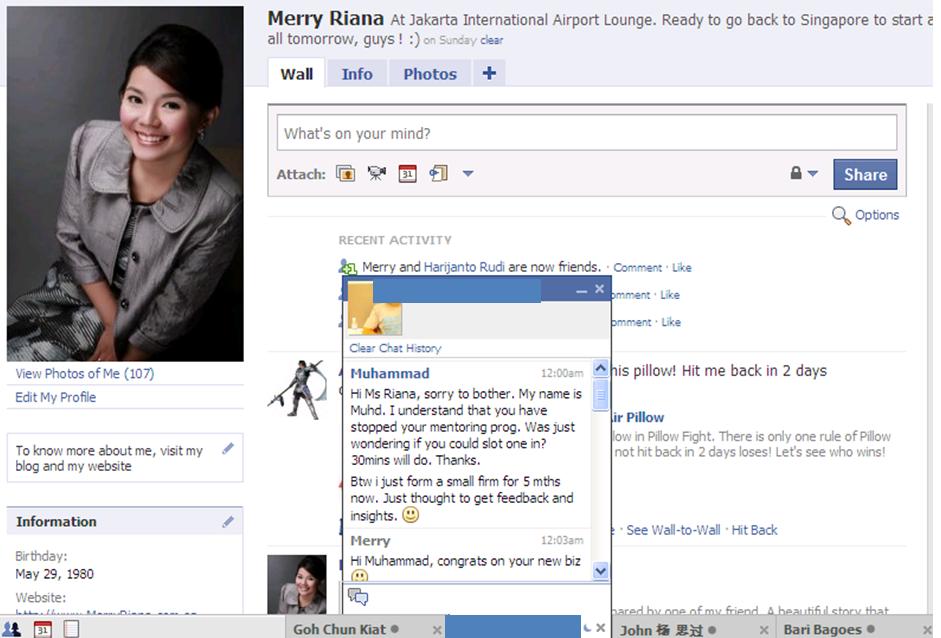Screen dimensions: 941x638
Task: Open online friends icon in the bottom bar
Action: [12, 629]
